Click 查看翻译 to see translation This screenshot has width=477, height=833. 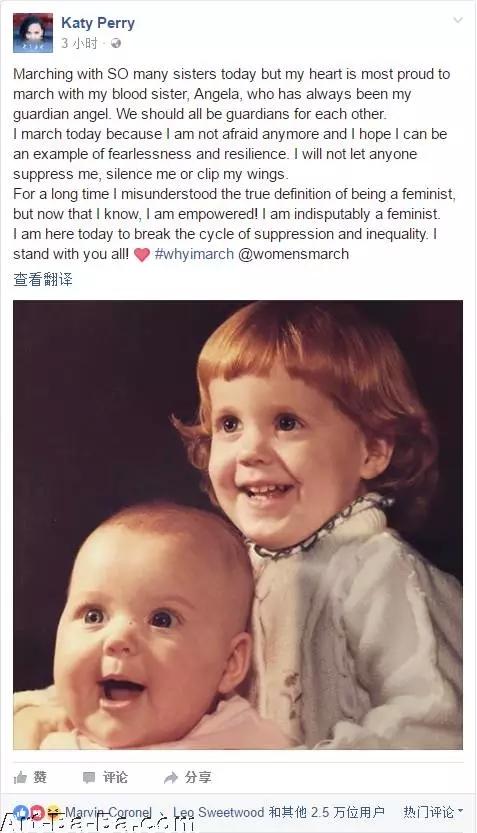click(42, 279)
